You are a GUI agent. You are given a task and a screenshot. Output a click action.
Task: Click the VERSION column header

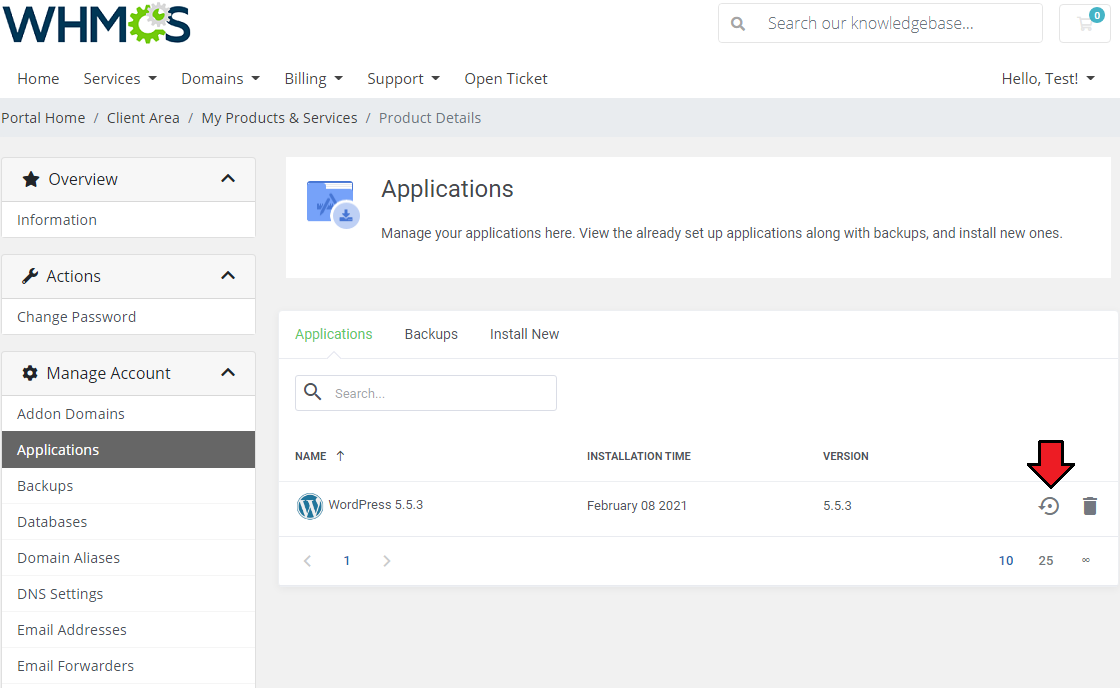coord(846,456)
